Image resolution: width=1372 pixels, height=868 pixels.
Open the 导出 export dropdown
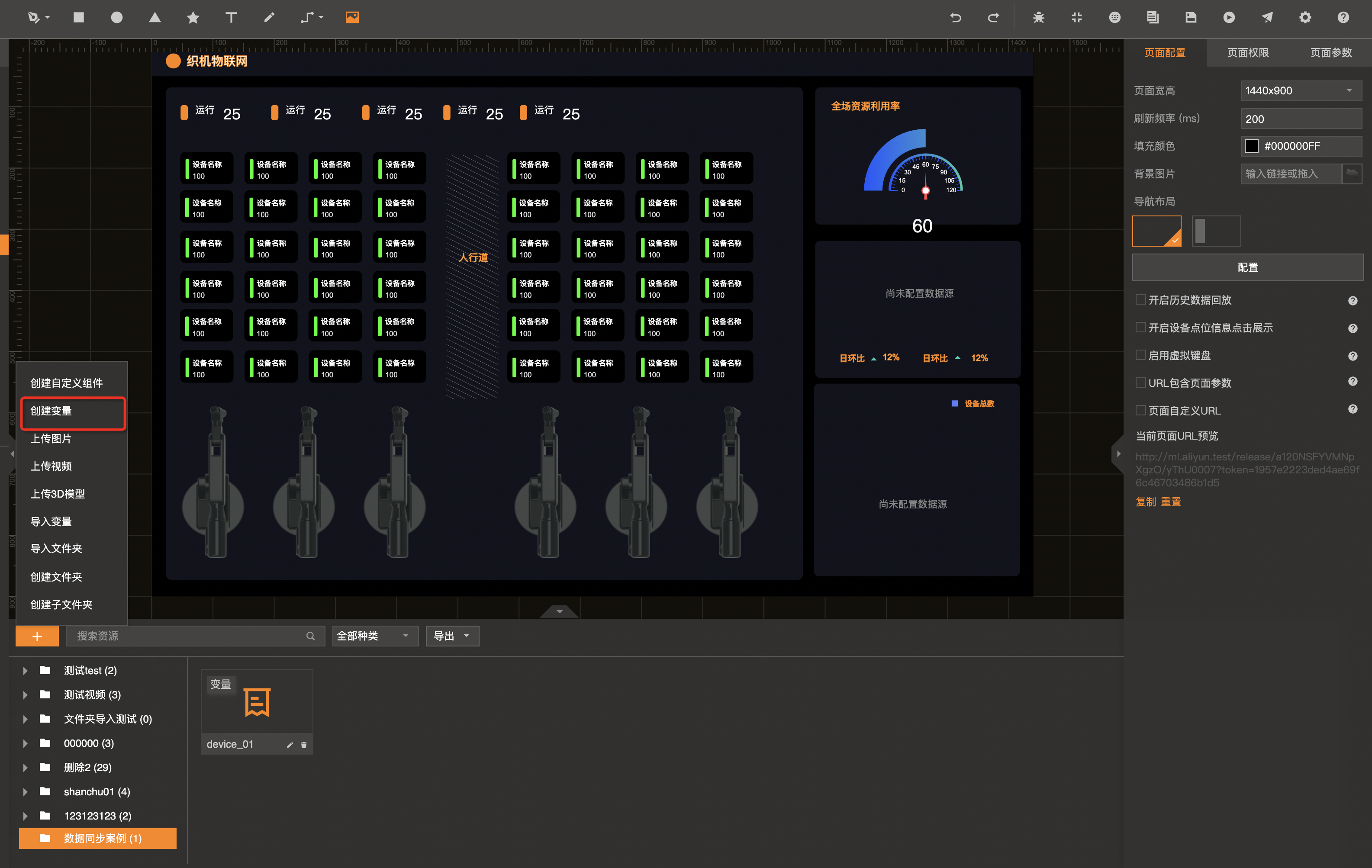point(452,636)
